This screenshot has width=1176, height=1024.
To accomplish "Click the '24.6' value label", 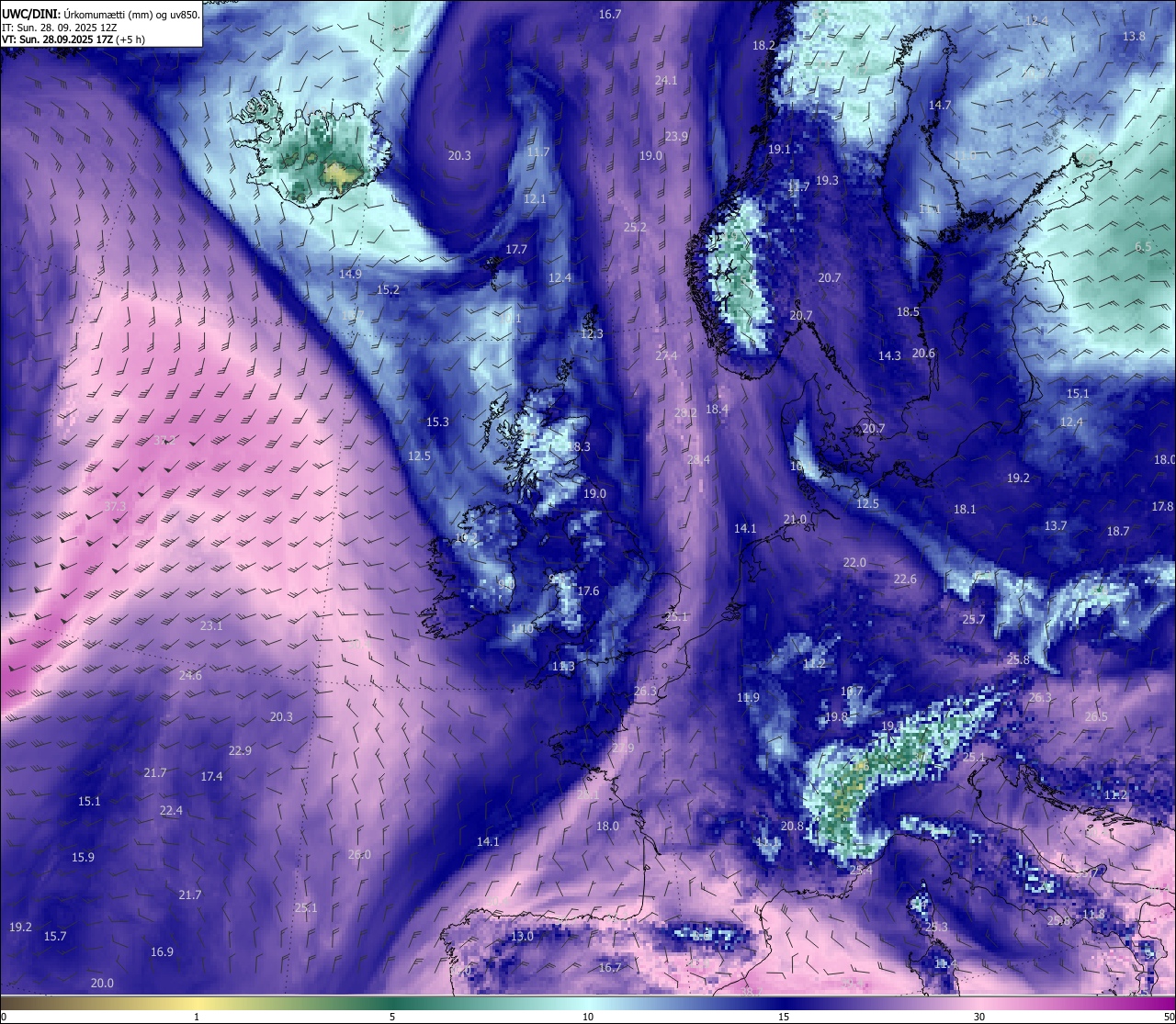I will point(190,675).
